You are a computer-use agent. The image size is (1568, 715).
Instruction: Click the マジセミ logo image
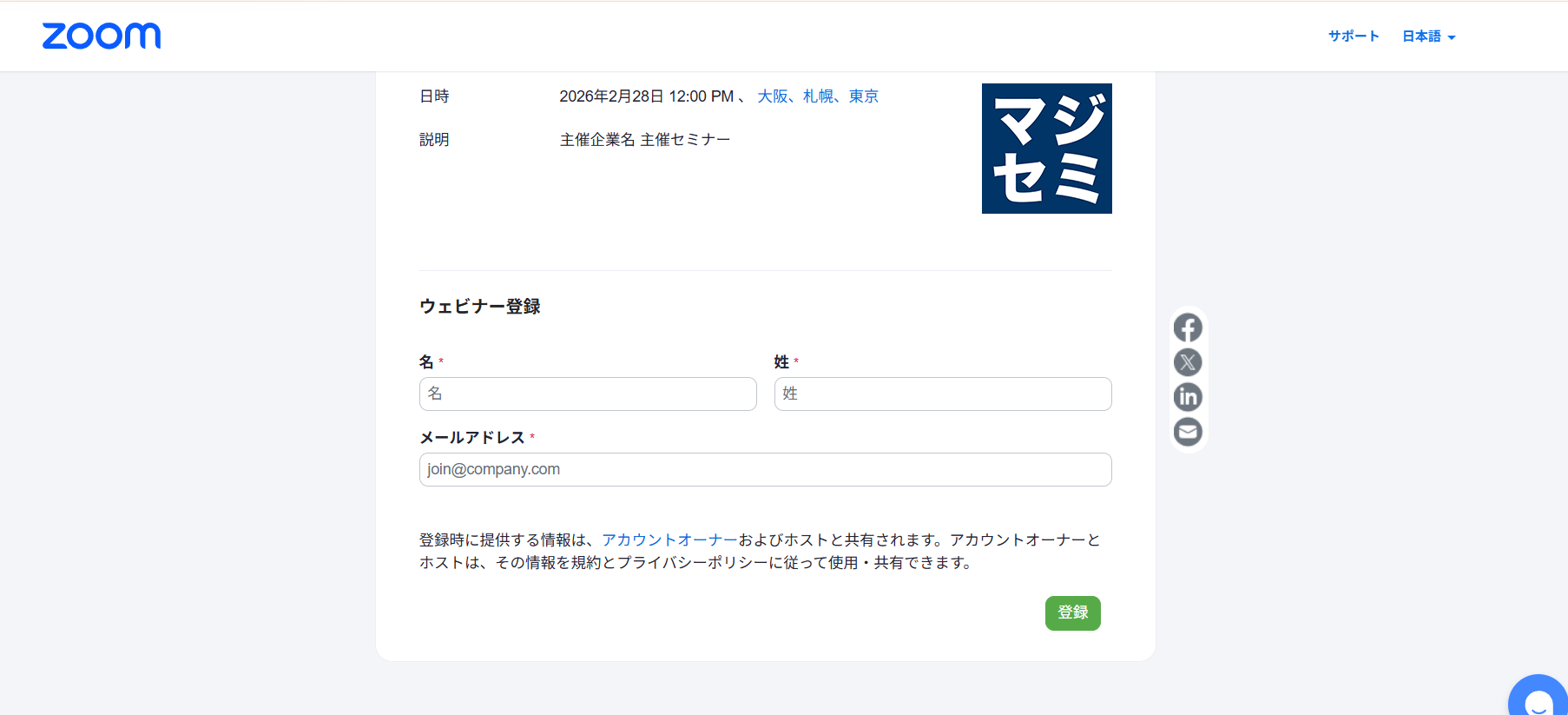[1046, 149]
